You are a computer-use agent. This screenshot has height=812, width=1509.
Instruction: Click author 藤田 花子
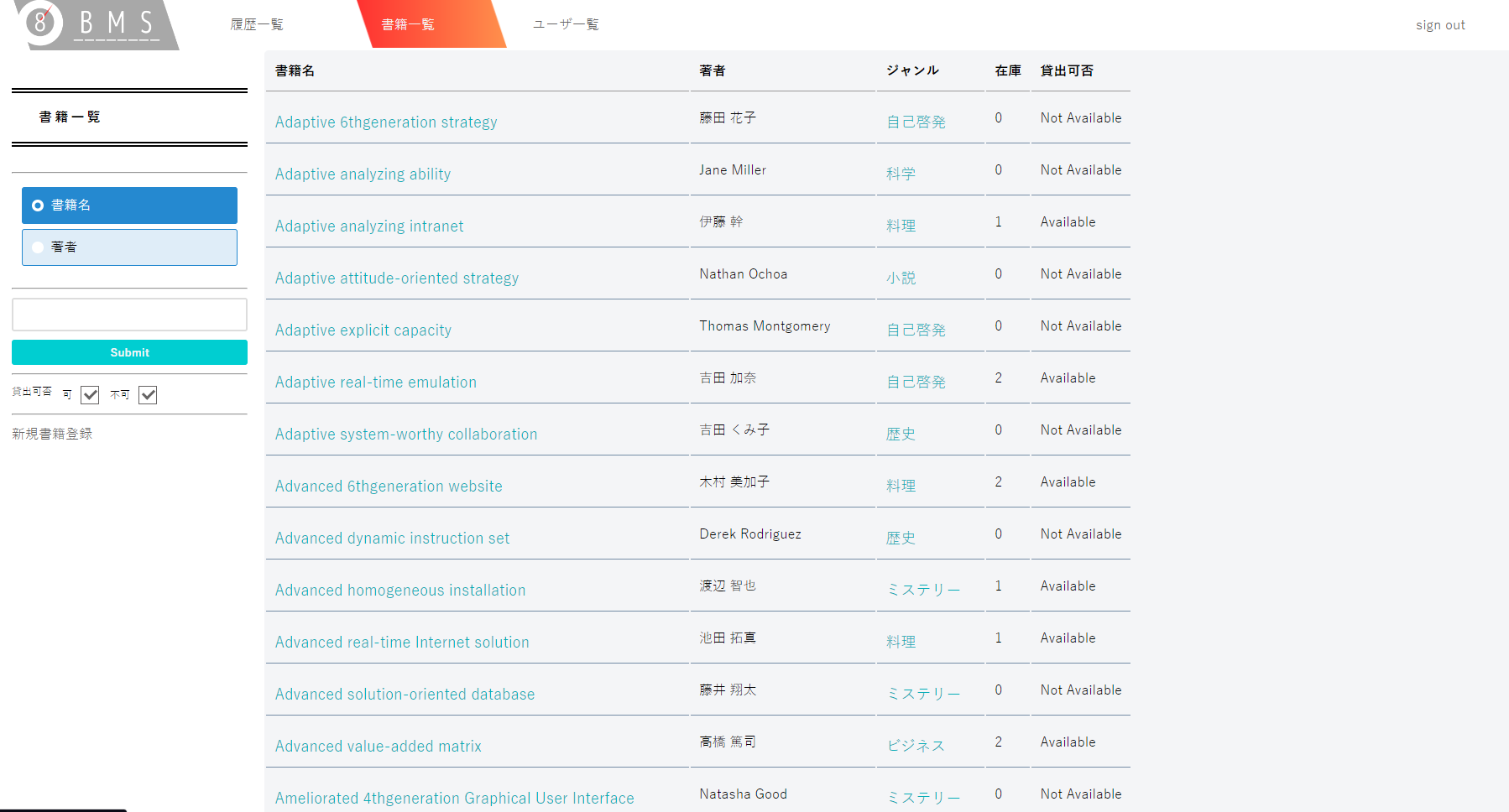point(728,118)
